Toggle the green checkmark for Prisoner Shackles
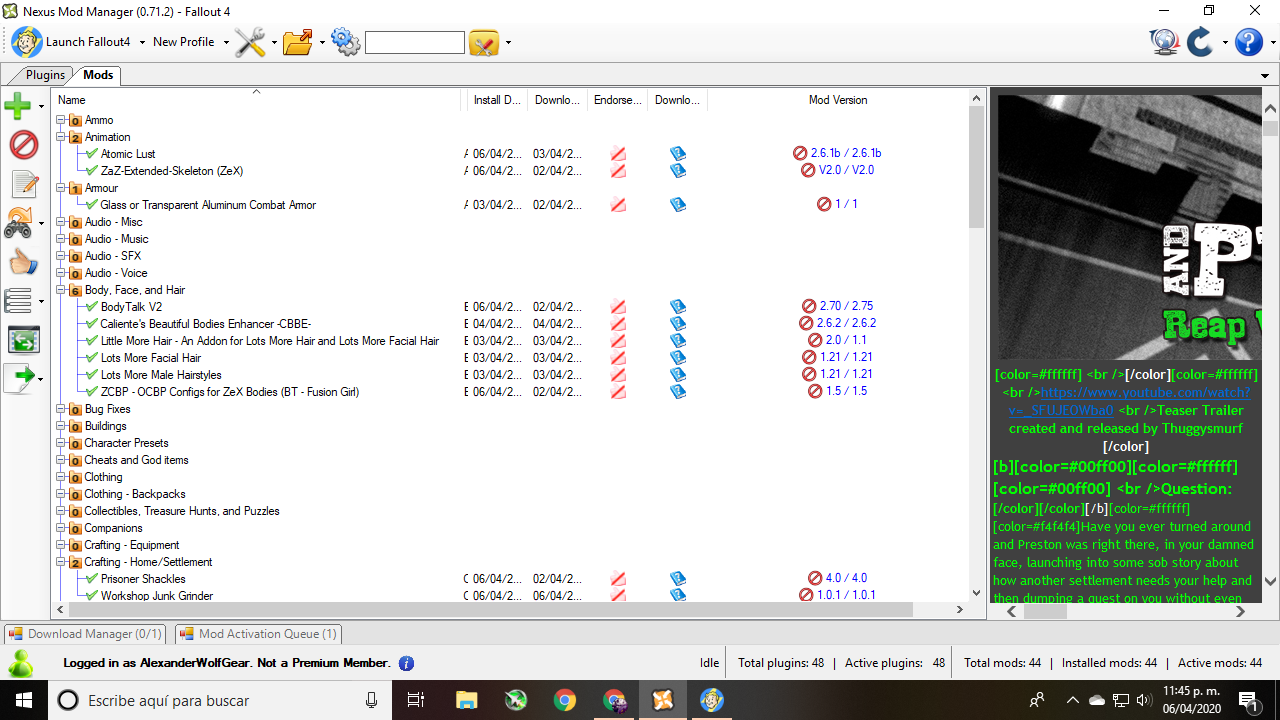This screenshot has width=1280, height=720. (92, 579)
